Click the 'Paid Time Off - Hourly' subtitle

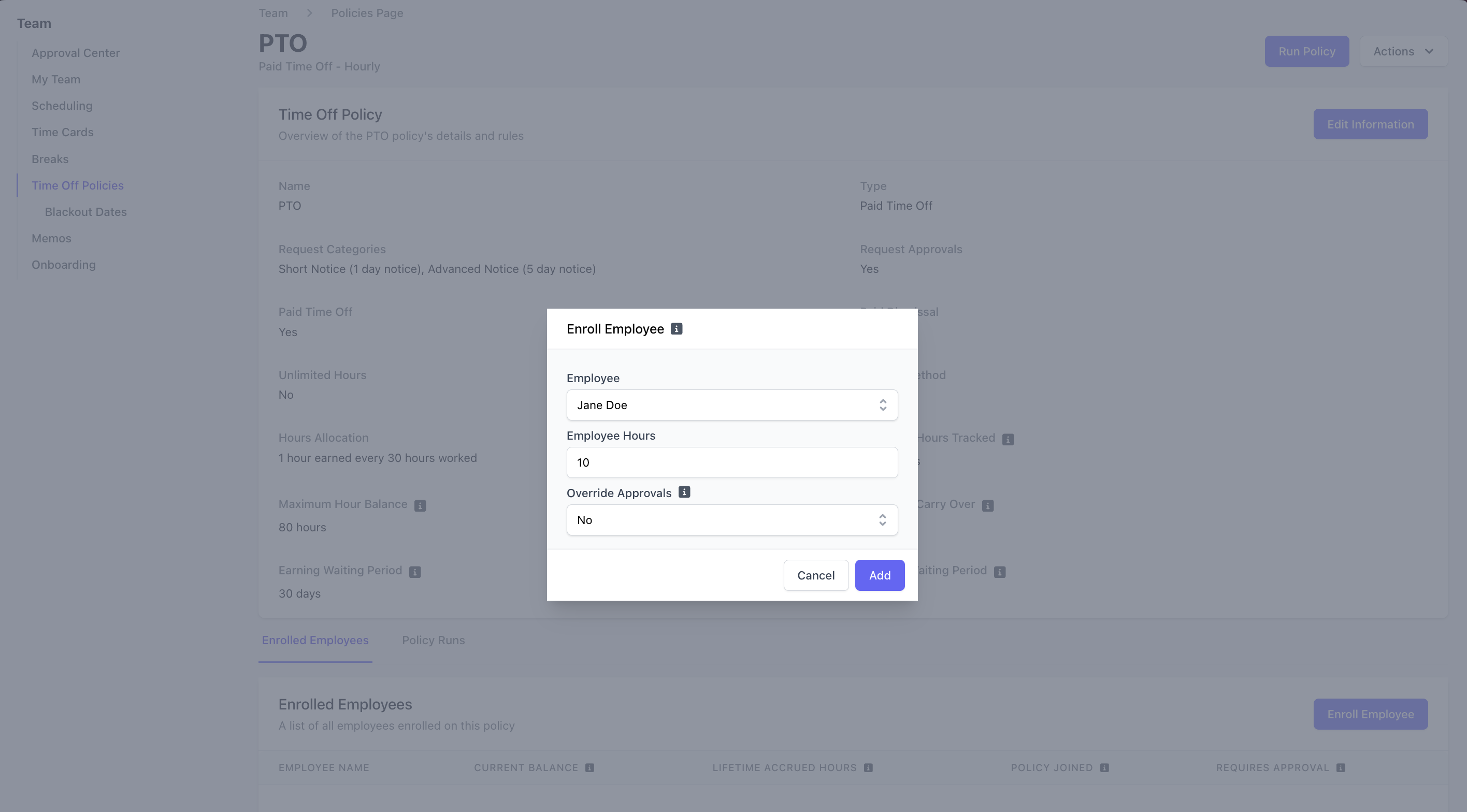click(x=320, y=67)
